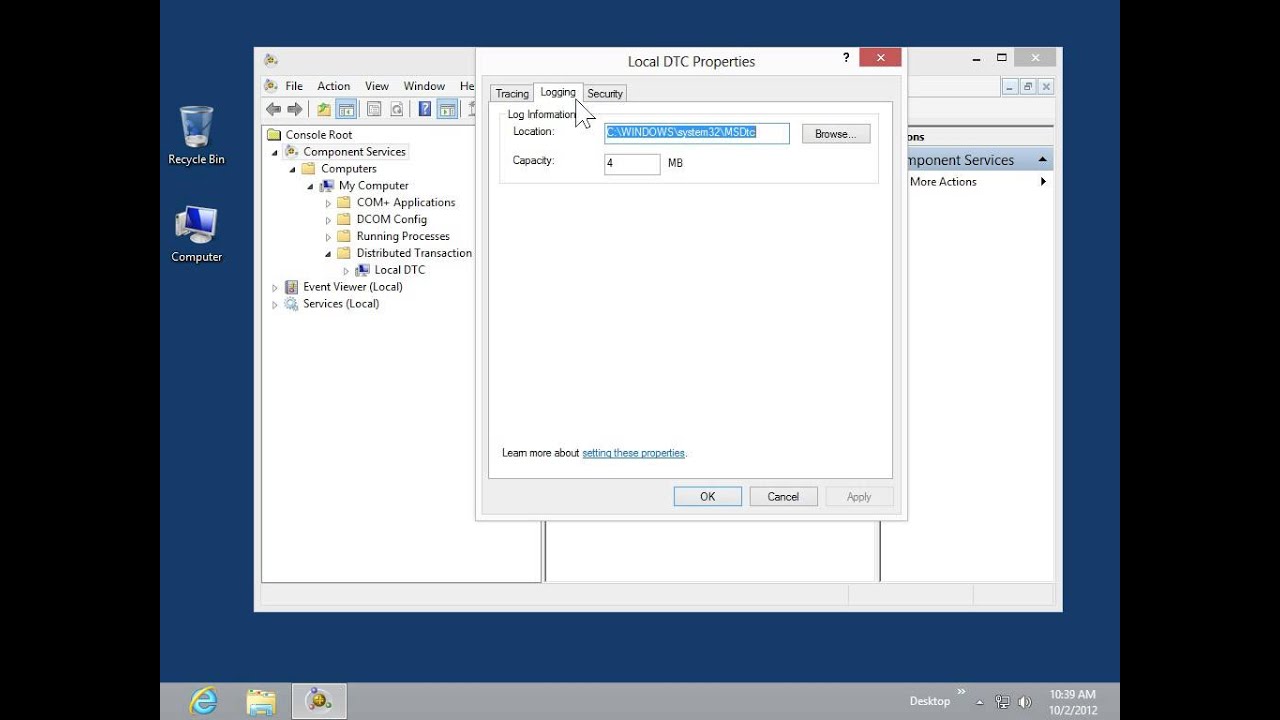Open the 'setting these properties' help link
This screenshot has height=720, width=1280.
pos(633,453)
